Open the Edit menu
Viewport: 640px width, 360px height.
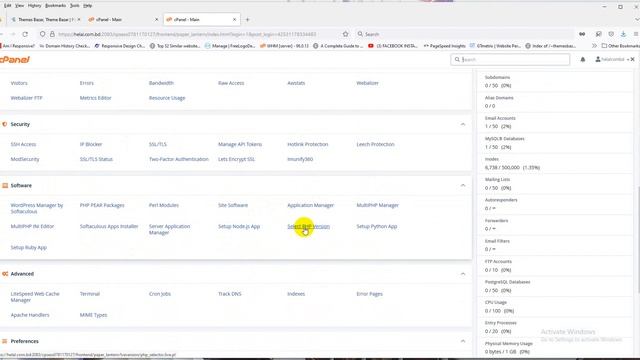8,6
